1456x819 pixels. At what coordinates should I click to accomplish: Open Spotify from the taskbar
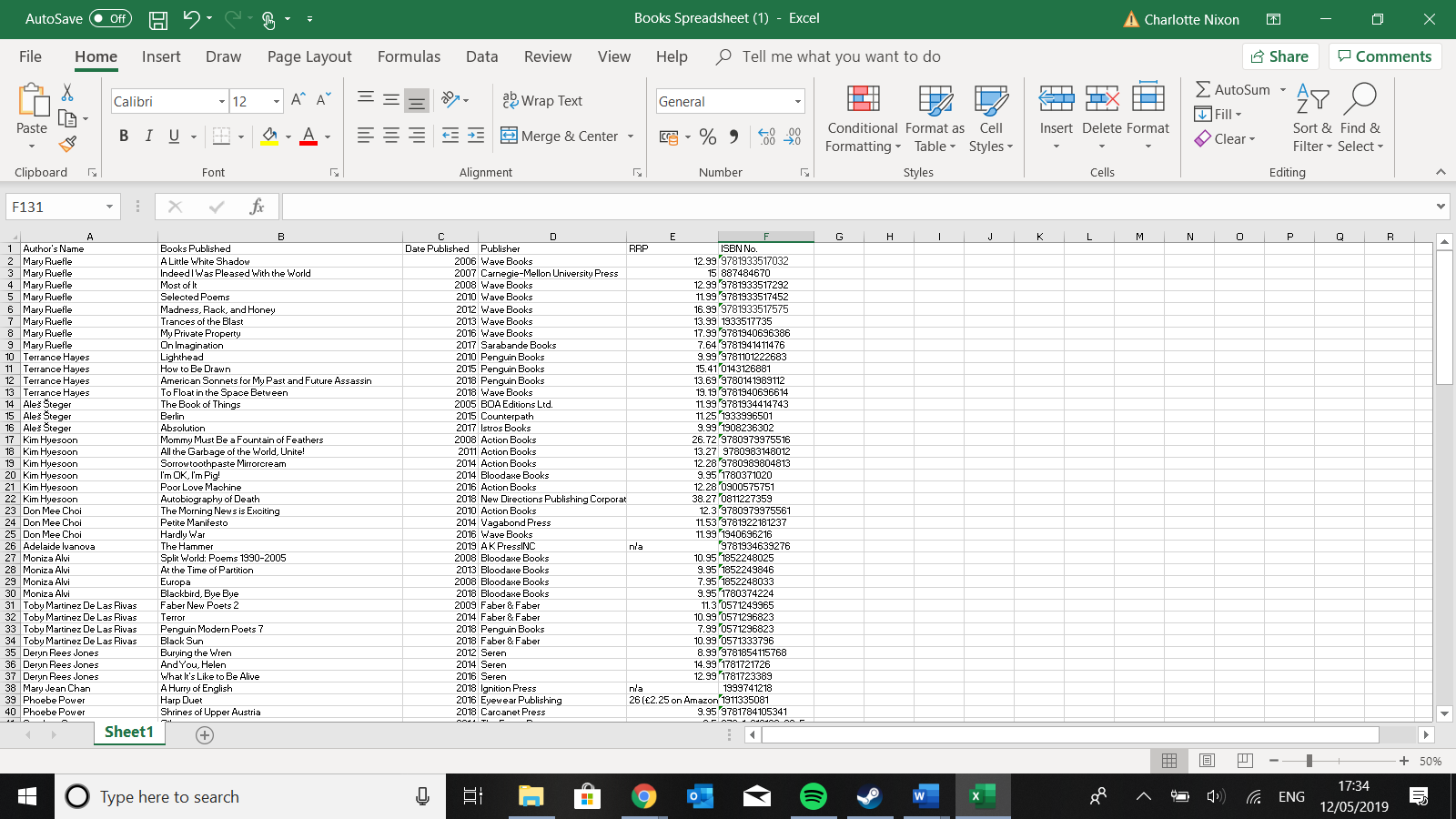tap(813, 797)
